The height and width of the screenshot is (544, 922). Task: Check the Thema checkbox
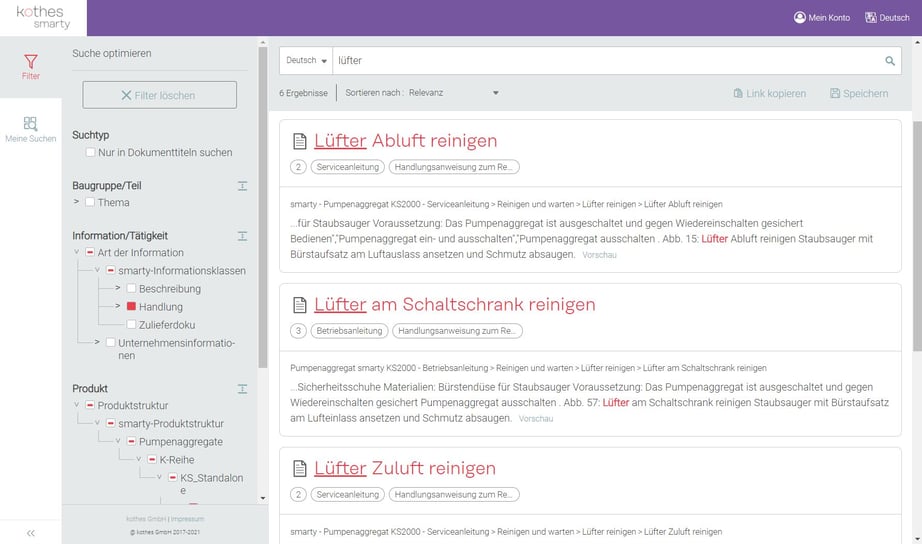click(x=90, y=202)
